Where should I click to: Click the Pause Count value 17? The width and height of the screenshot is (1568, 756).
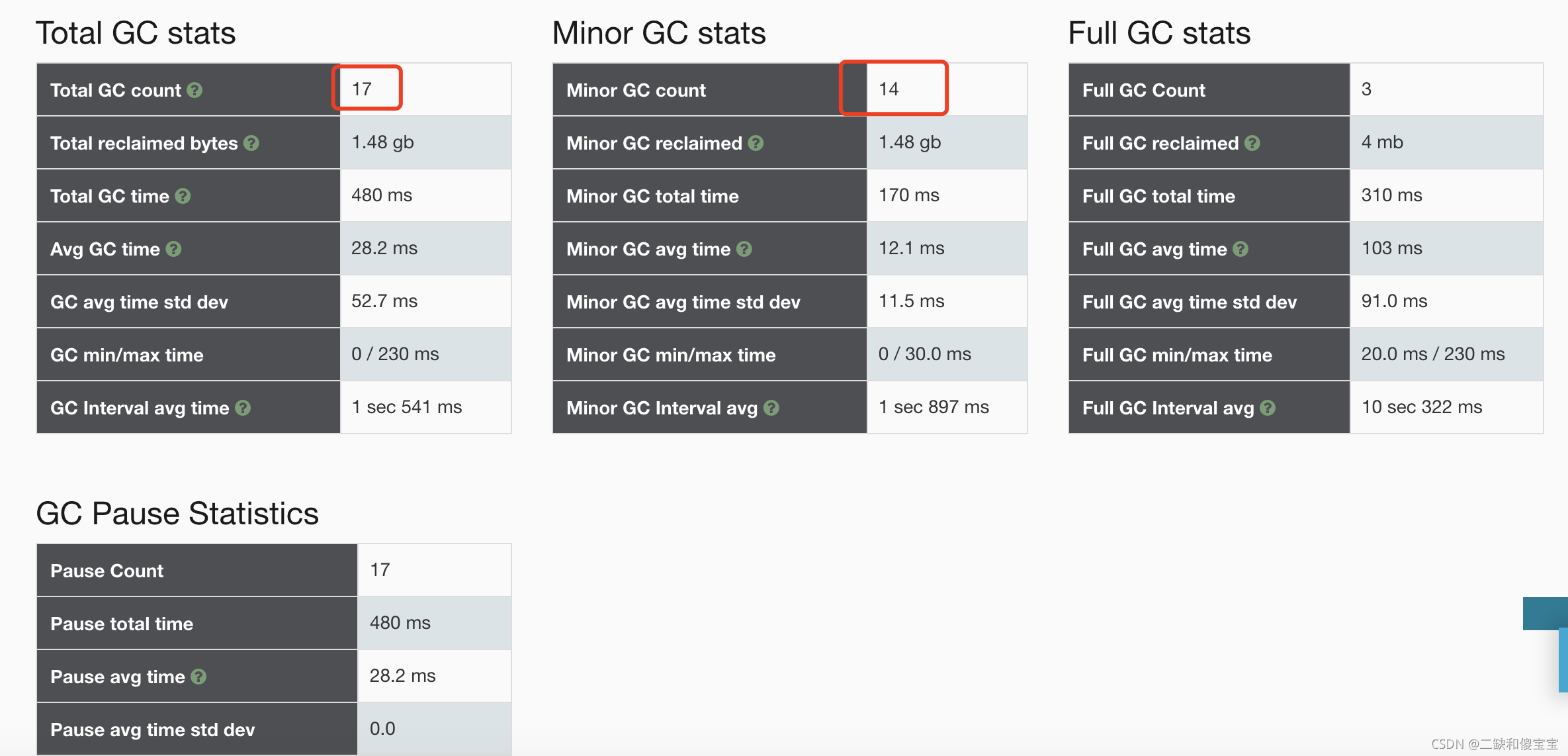[x=380, y=570]
